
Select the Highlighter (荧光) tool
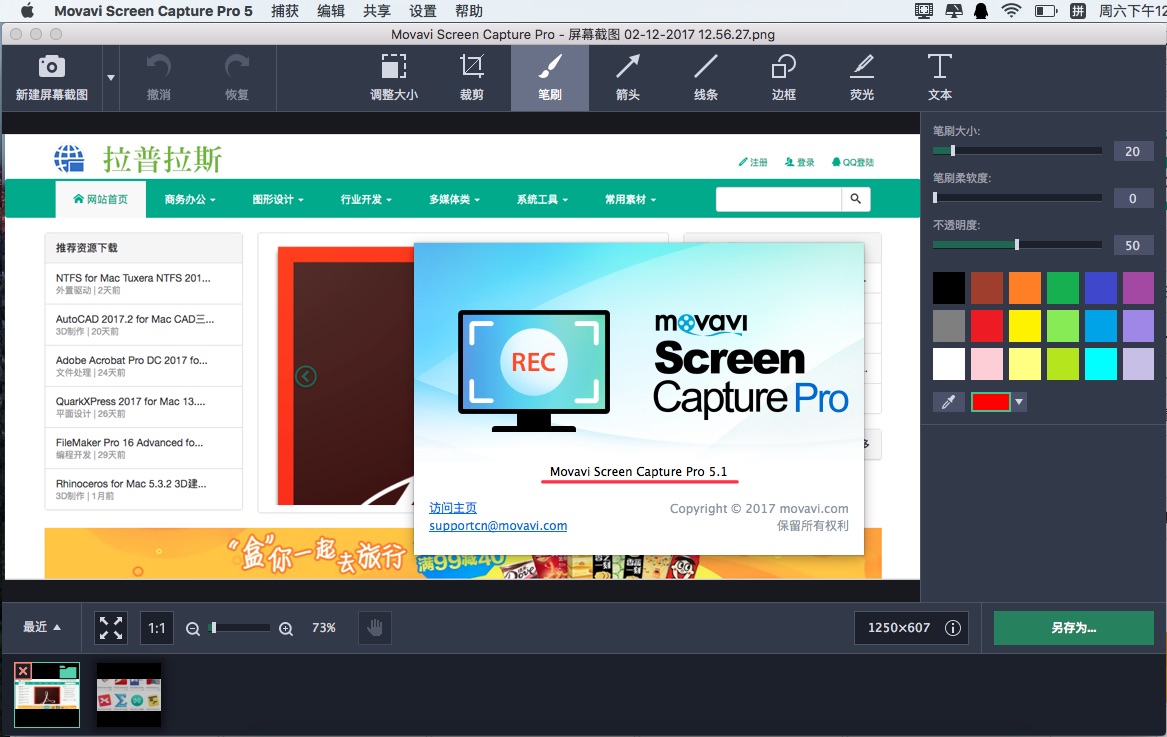(862, 77)
